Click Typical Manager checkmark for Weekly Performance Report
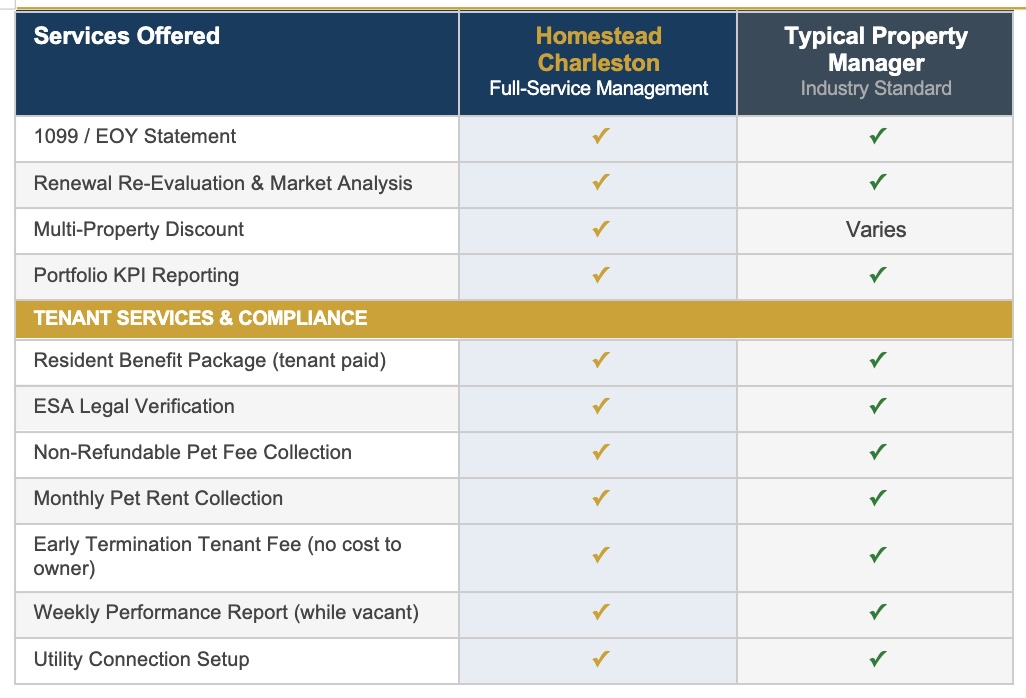Screen dimensions: 1026x698 pos(877,612)
